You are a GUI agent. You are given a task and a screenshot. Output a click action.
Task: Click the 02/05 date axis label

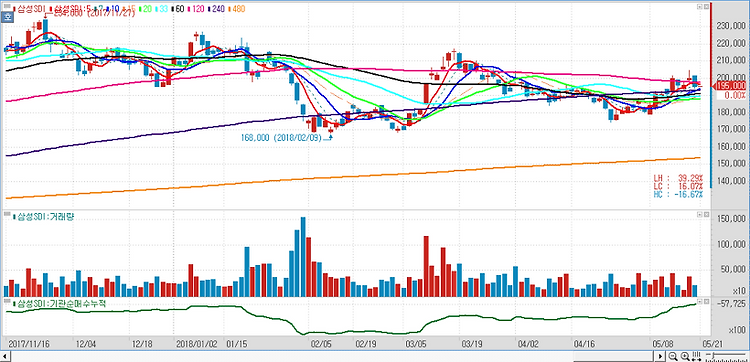pos(320,344)
